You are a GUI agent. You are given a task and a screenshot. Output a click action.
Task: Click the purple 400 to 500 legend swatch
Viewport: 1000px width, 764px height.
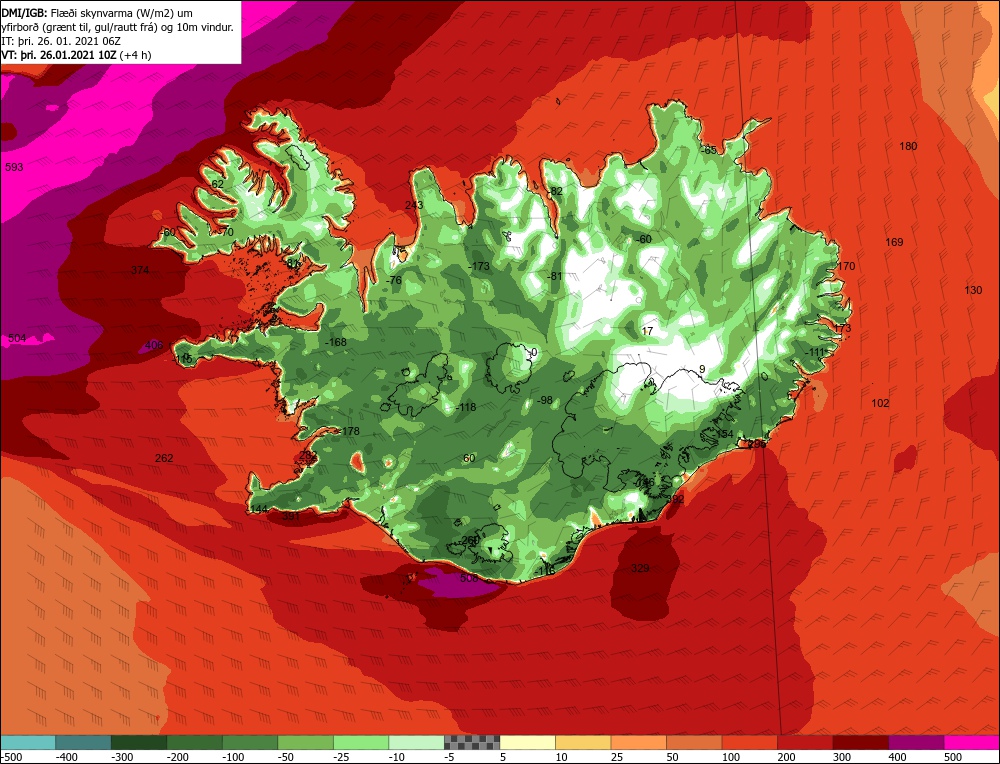coord(916,742)
